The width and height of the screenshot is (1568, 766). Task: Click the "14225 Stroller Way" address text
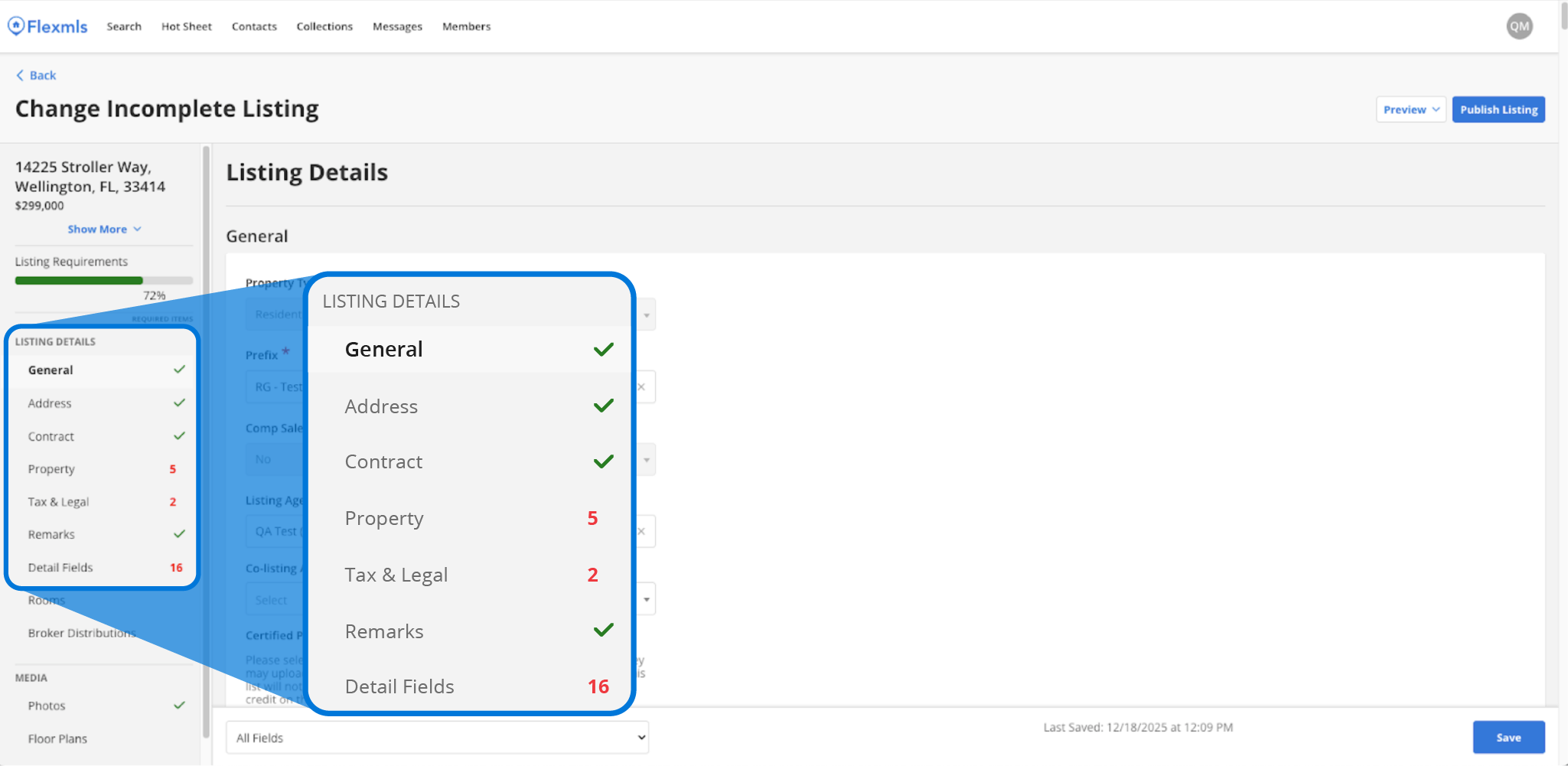click(x=83, y=167)
